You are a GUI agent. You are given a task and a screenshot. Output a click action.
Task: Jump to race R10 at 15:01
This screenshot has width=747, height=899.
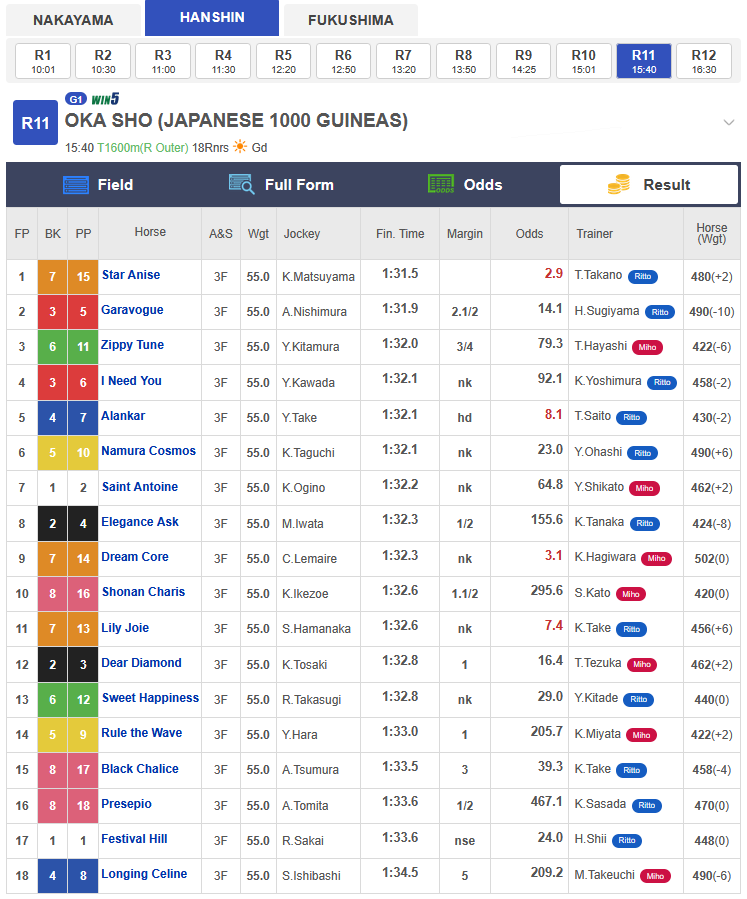point(584,61)
